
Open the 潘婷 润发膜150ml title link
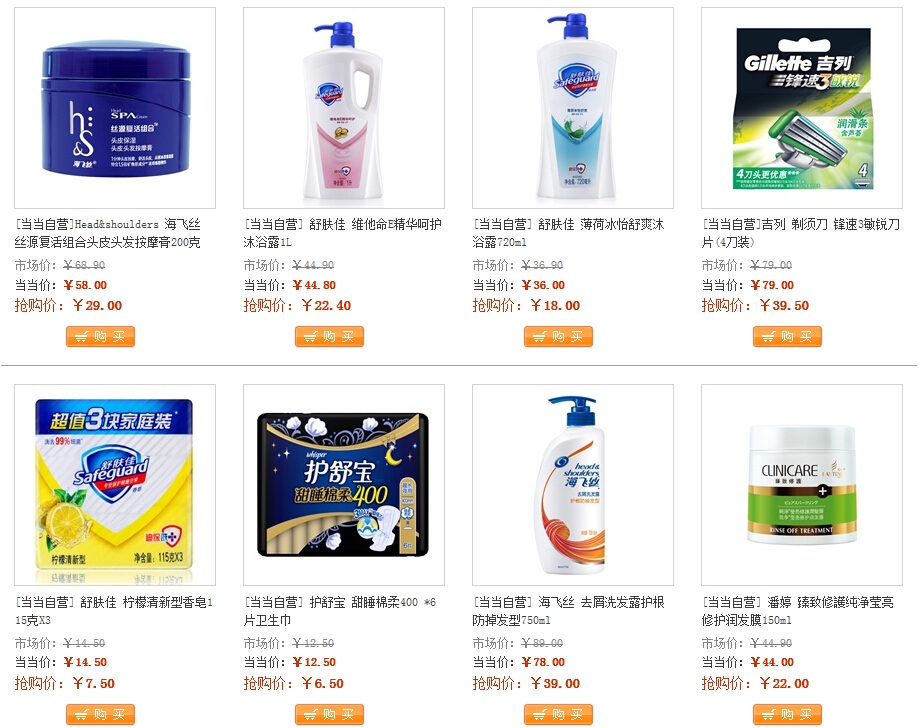pos(798,611)
